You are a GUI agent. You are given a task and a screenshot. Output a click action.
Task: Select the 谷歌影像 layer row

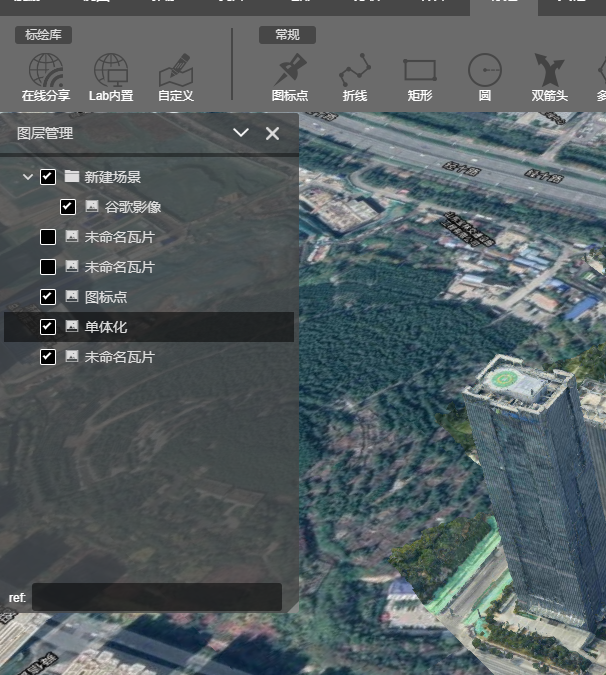[149, 207]
